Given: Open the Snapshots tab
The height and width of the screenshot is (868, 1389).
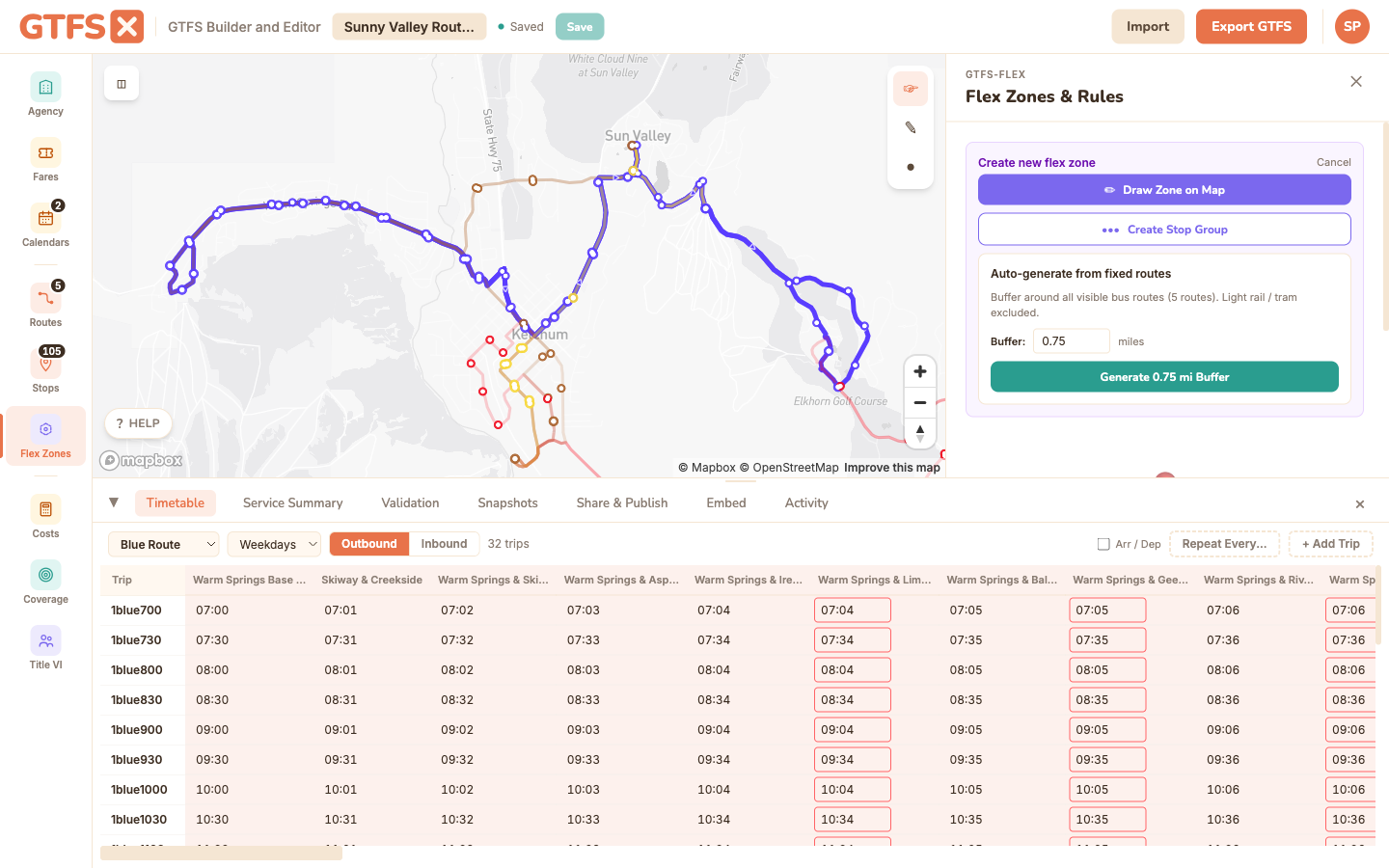Looking at the screenshot, I should [507, 502].
